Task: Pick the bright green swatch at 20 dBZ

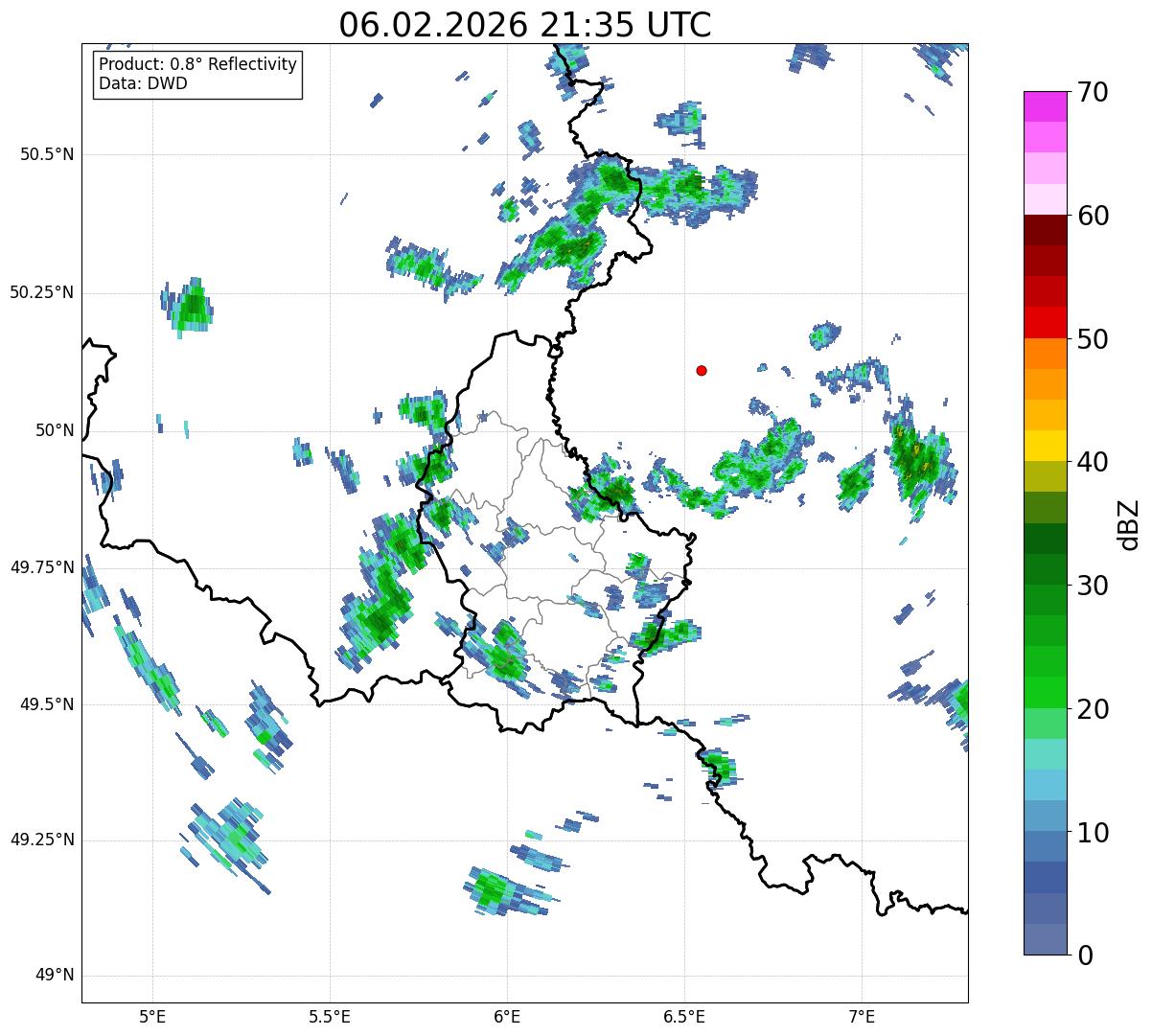Action: point(1045,693)
